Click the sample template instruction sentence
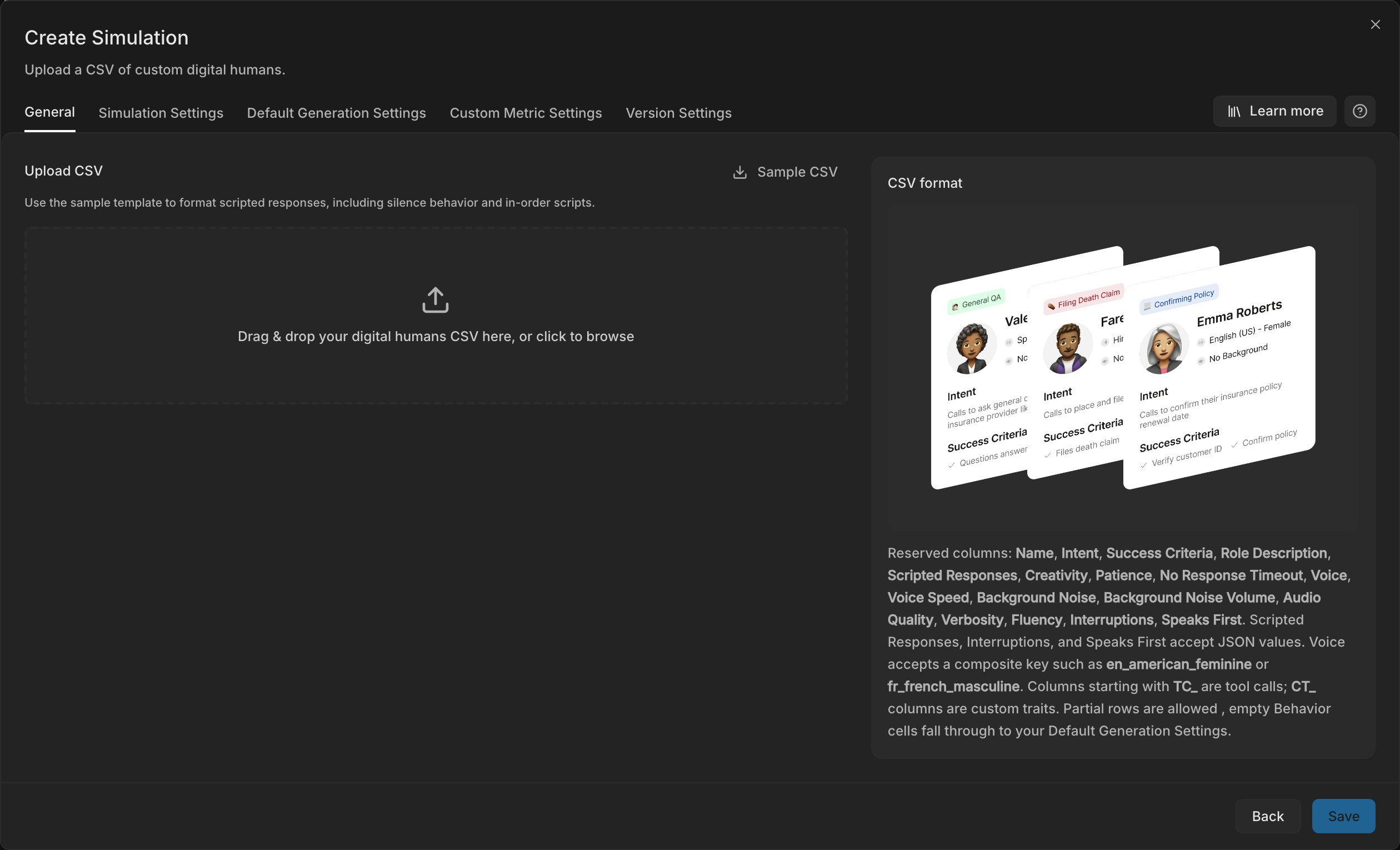Viewport: 1400px width, 850px height. click(x=309, y=203)
